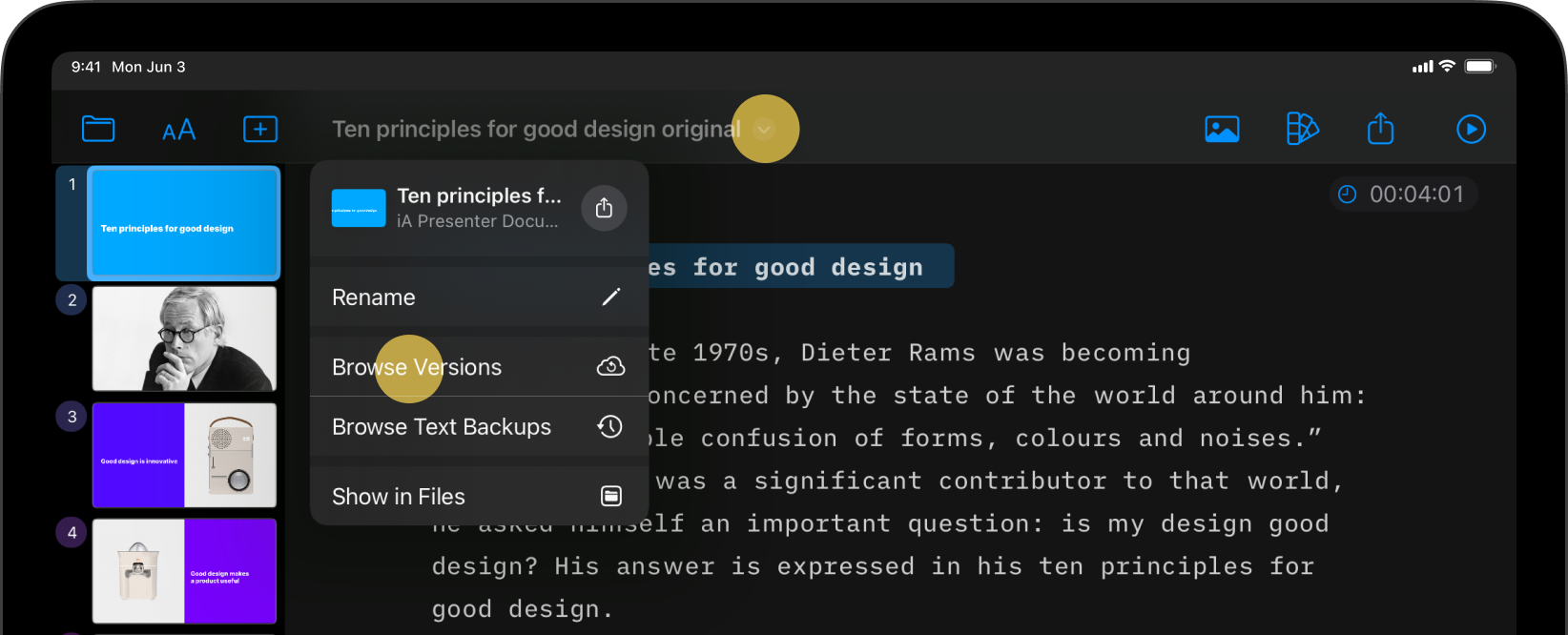Tap the cellular signal bars
The image size is (1568, 635).
click(1422, 67)
